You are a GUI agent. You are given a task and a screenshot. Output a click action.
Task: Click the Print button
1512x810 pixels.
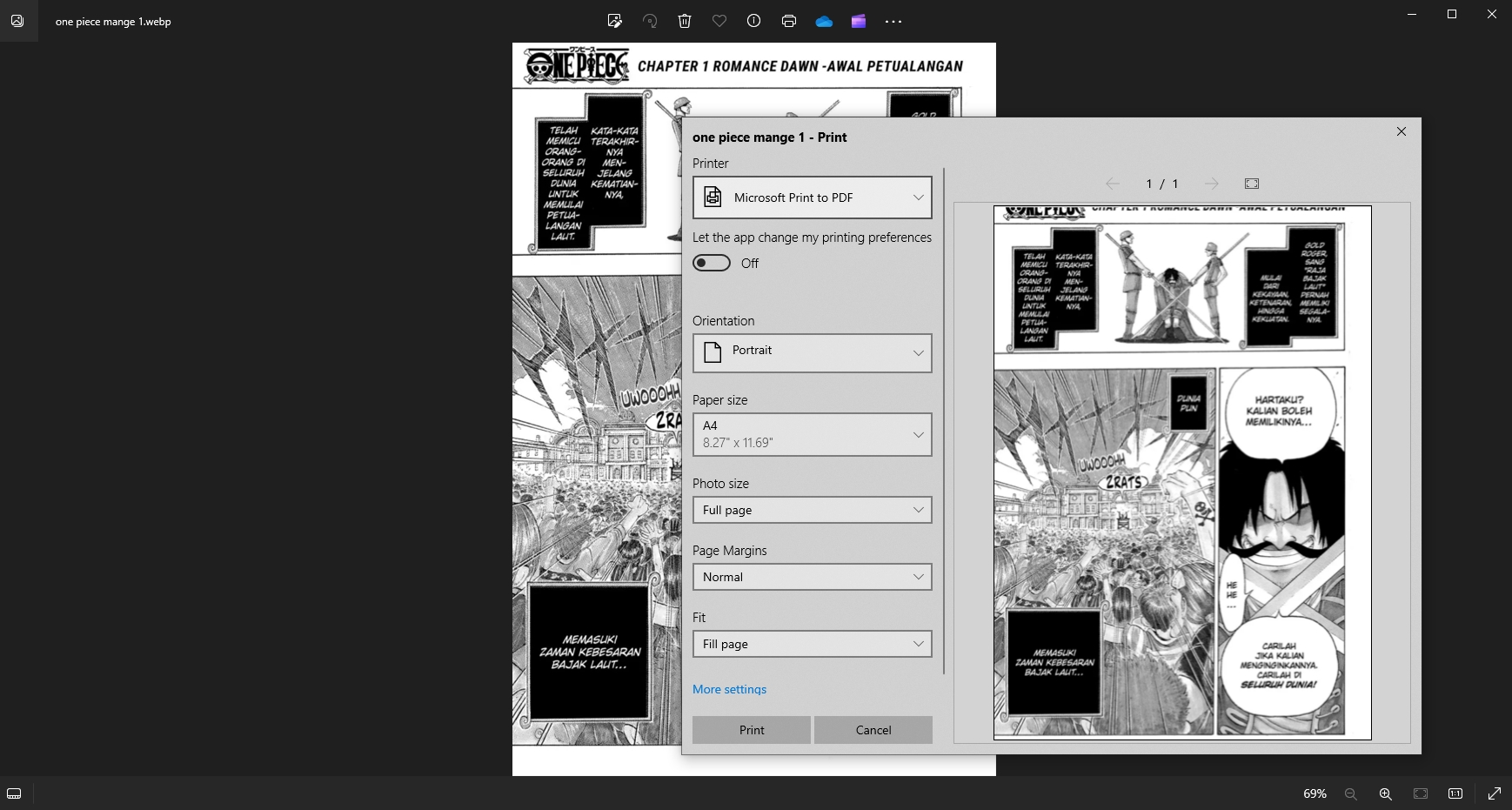pyautogui.click(x=752, y=730)
